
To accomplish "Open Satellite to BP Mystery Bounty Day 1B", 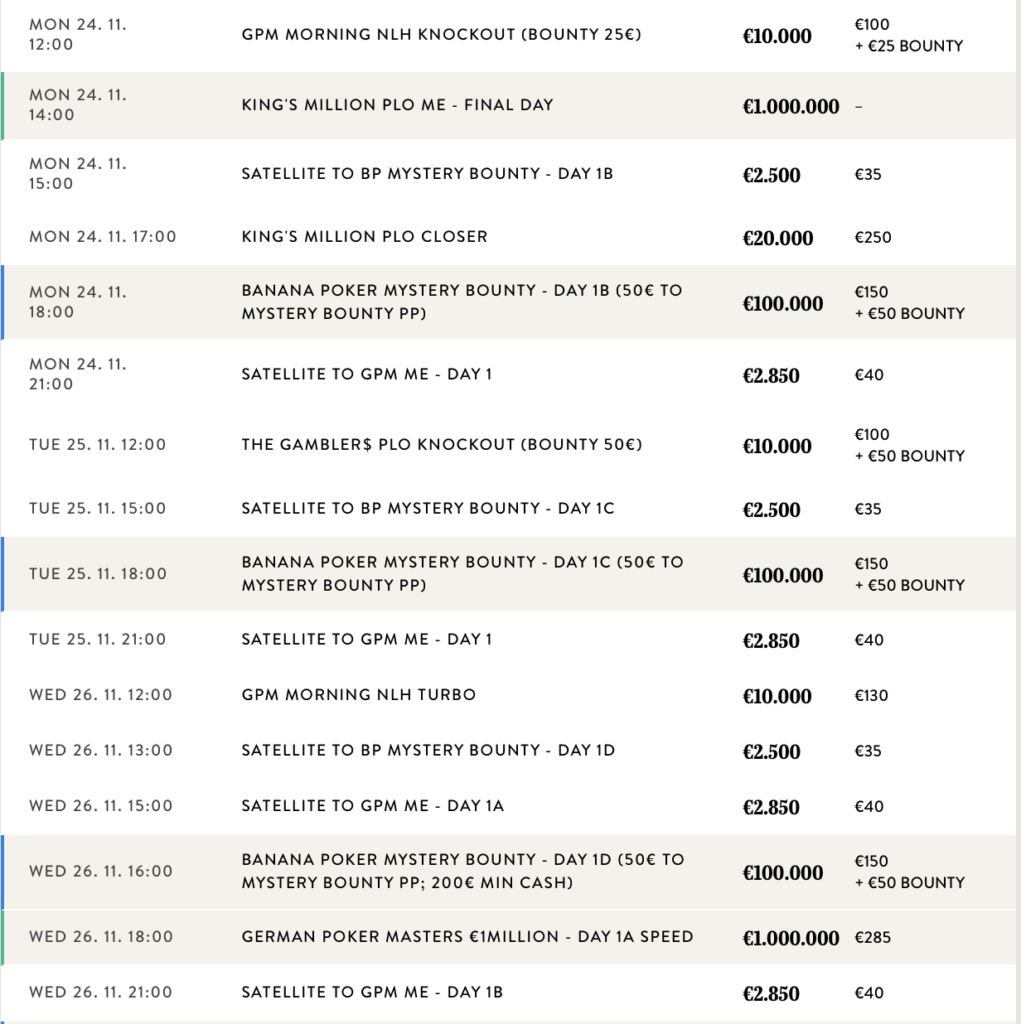I will click(x=427, y=174).
